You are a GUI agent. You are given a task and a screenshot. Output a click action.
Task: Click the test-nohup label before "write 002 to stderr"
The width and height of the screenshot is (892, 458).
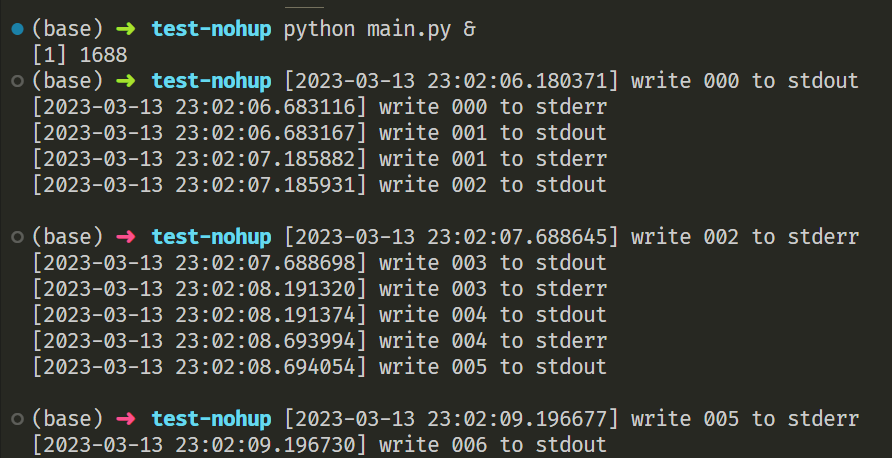pyautogui.click(x=211, y=237)
